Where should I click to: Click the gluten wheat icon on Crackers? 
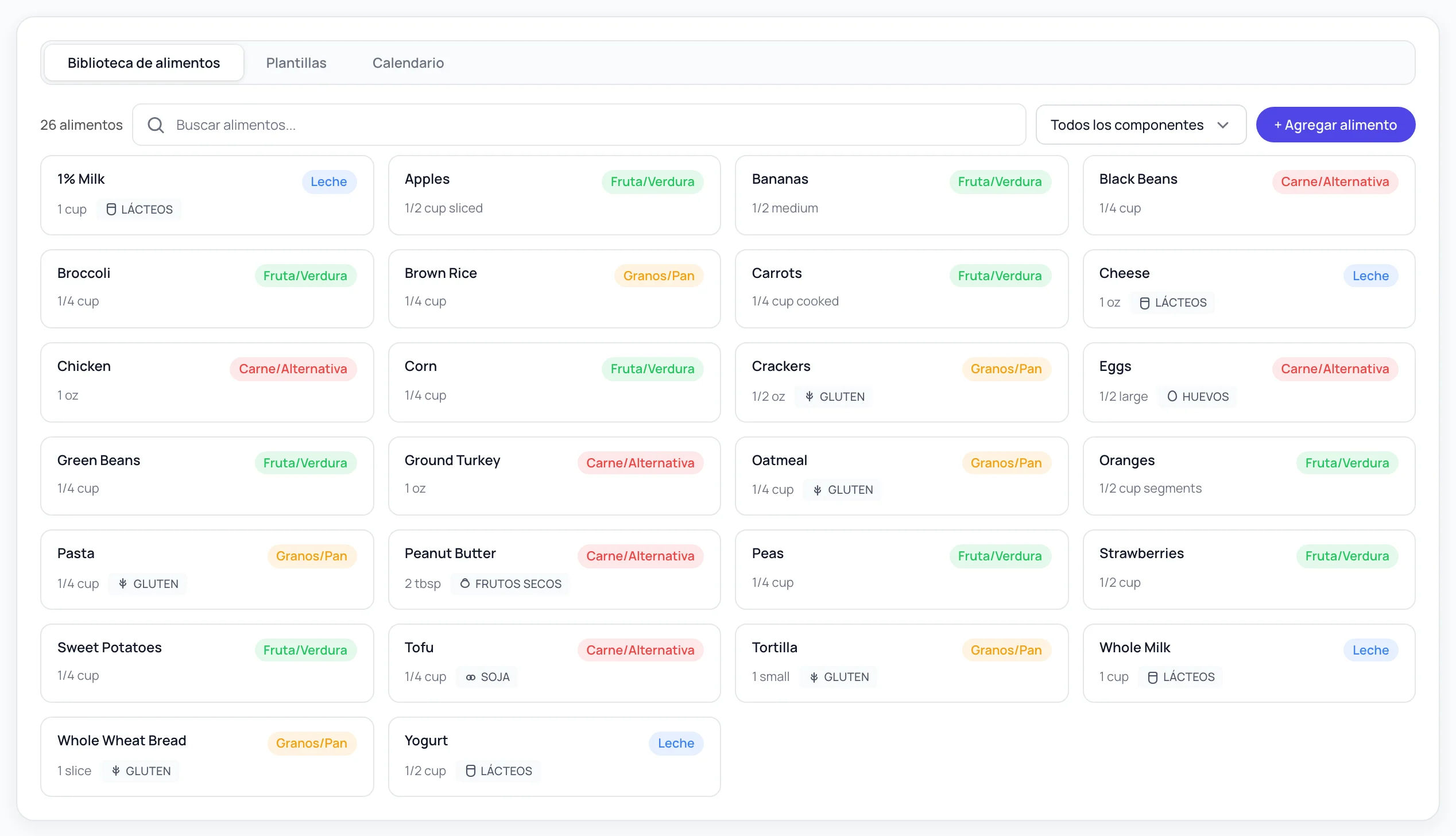[810, 396]
